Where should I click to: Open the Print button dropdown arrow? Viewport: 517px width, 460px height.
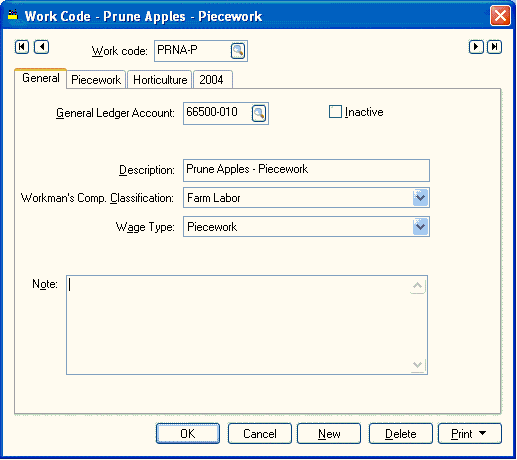482,433
